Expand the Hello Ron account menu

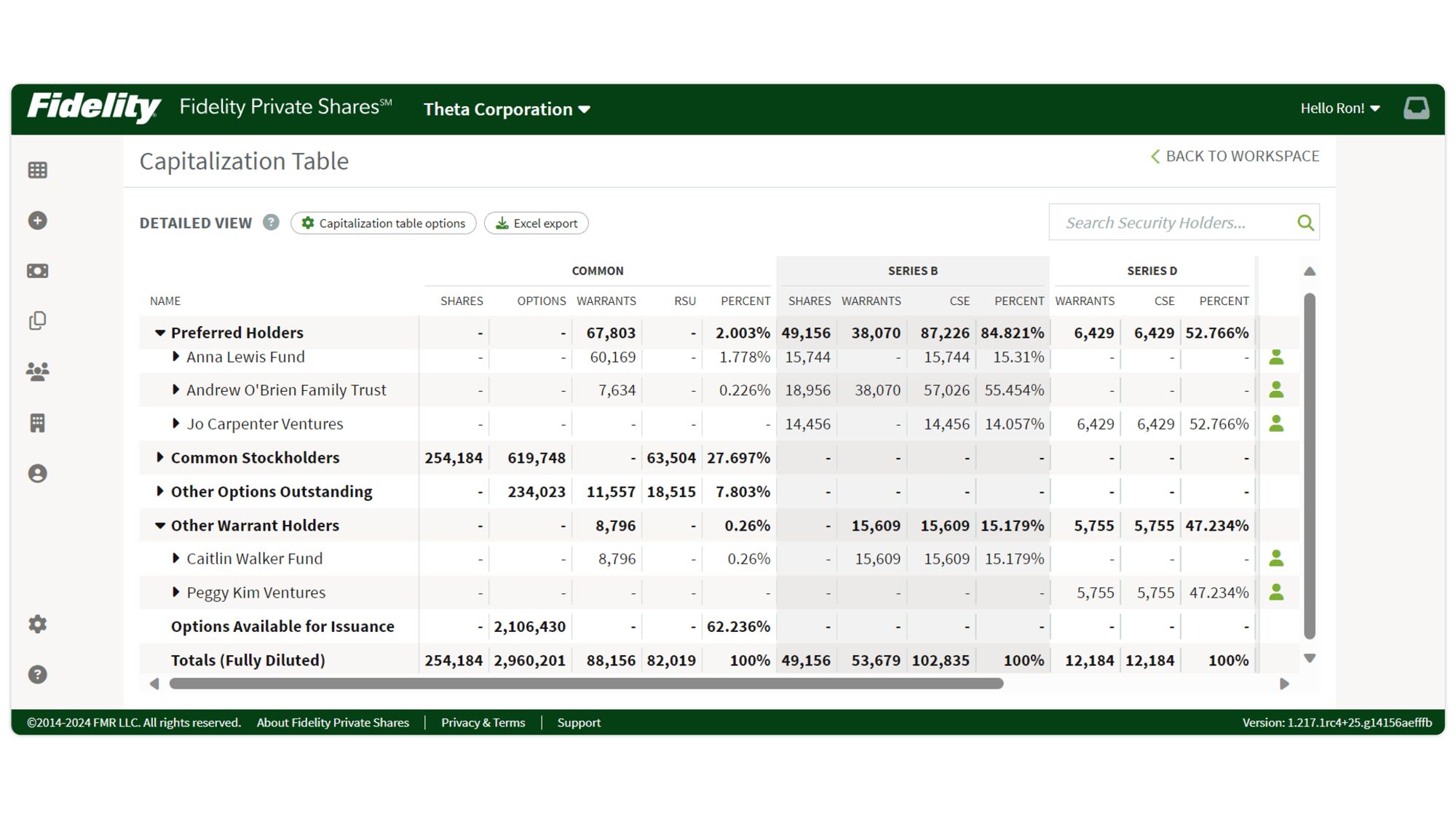pyautogui.click(x=1340, y=107)
